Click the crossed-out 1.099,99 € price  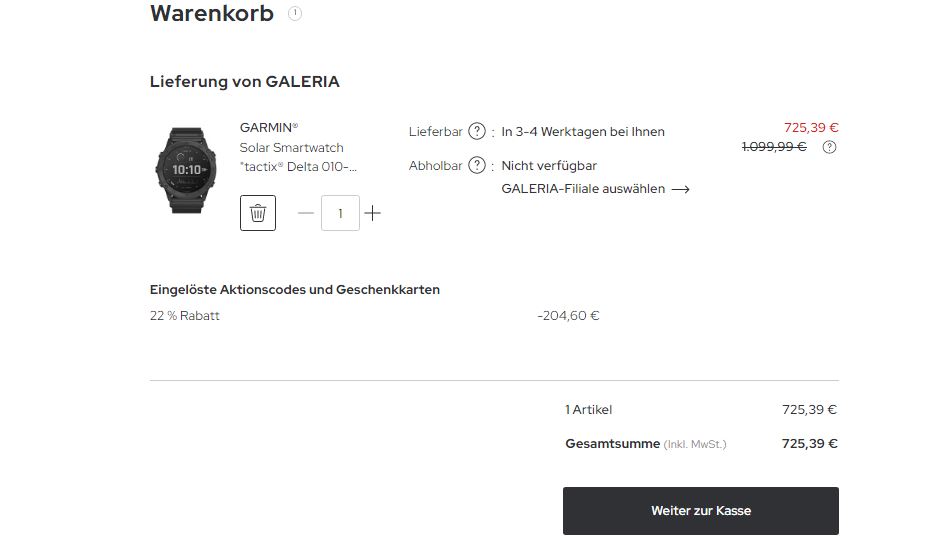pyautogui.click(x=774, y=147)
